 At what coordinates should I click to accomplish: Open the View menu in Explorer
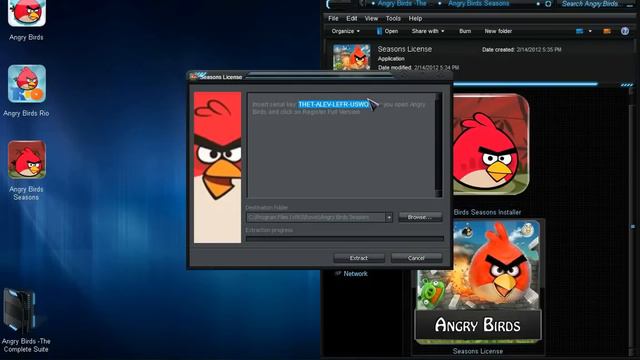(371, 18)
